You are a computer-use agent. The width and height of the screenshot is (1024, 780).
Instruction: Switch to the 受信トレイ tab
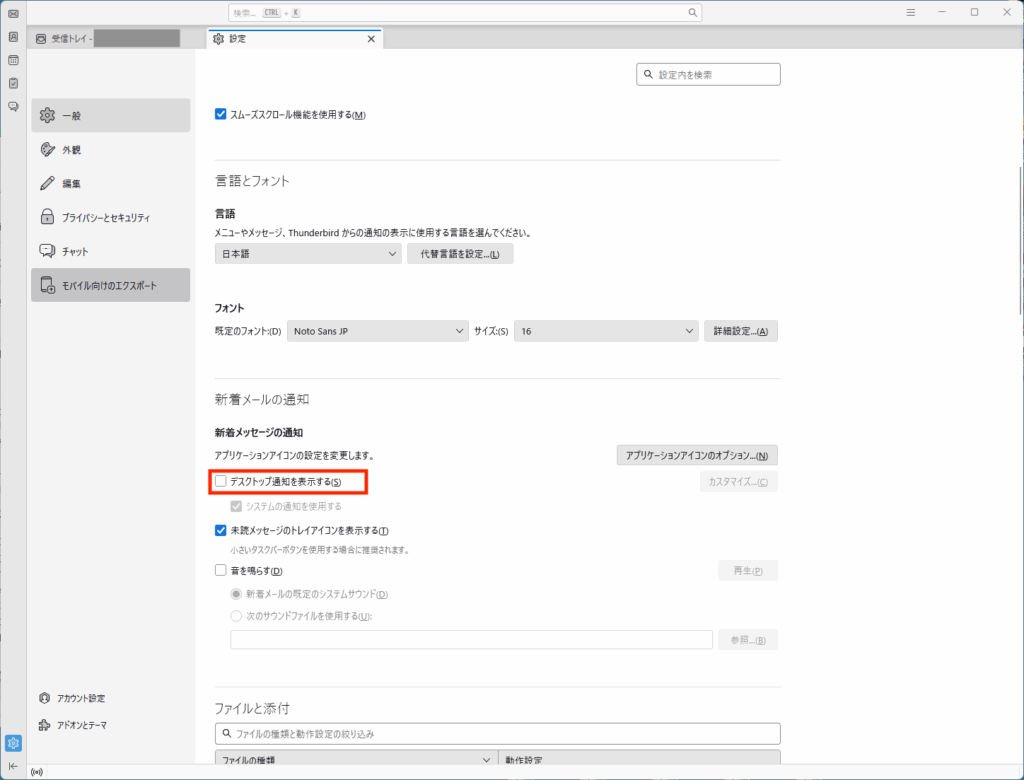(x=106, y=39)
